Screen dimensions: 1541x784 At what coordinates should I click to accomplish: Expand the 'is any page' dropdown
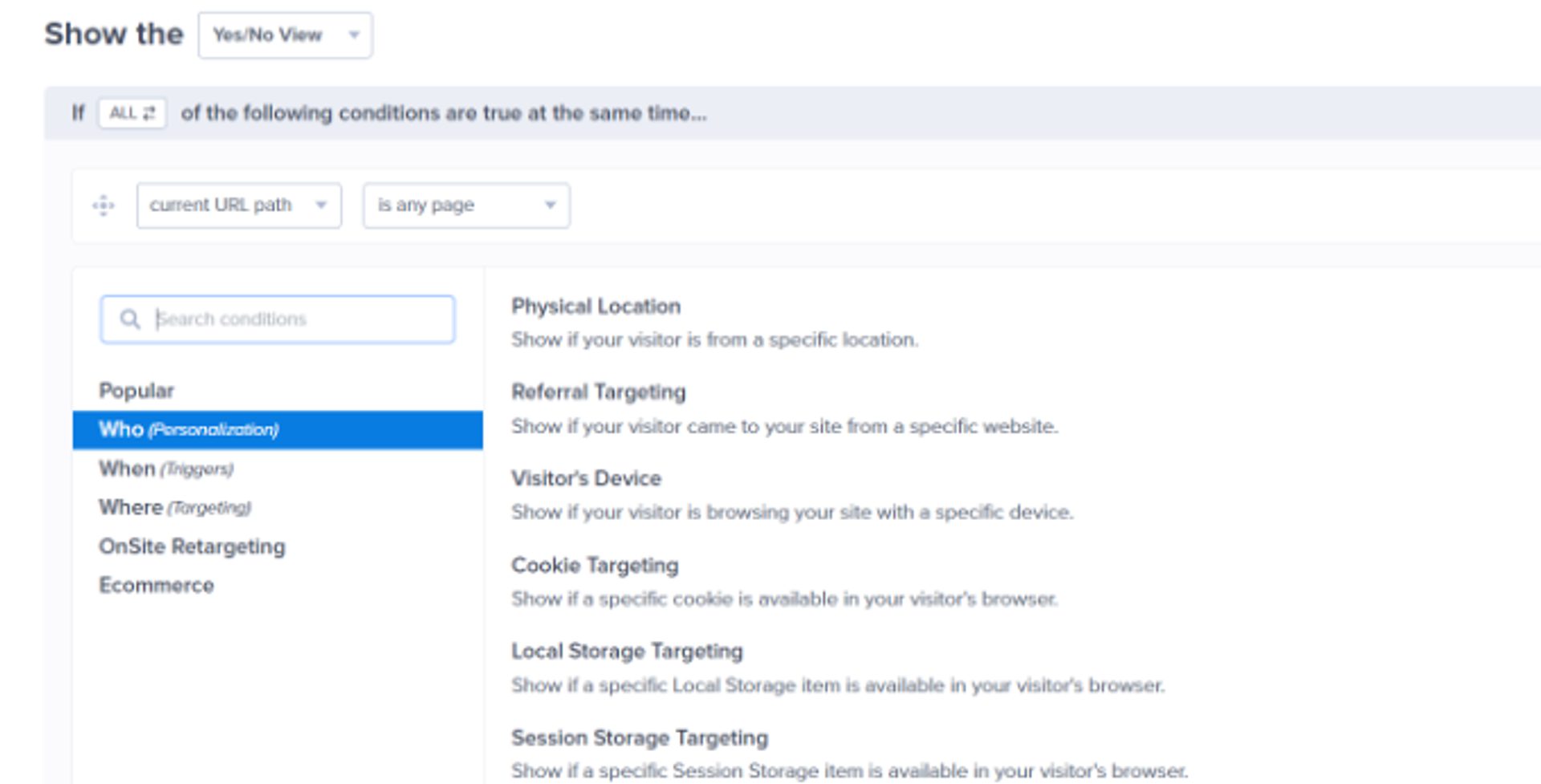(466, 205)
